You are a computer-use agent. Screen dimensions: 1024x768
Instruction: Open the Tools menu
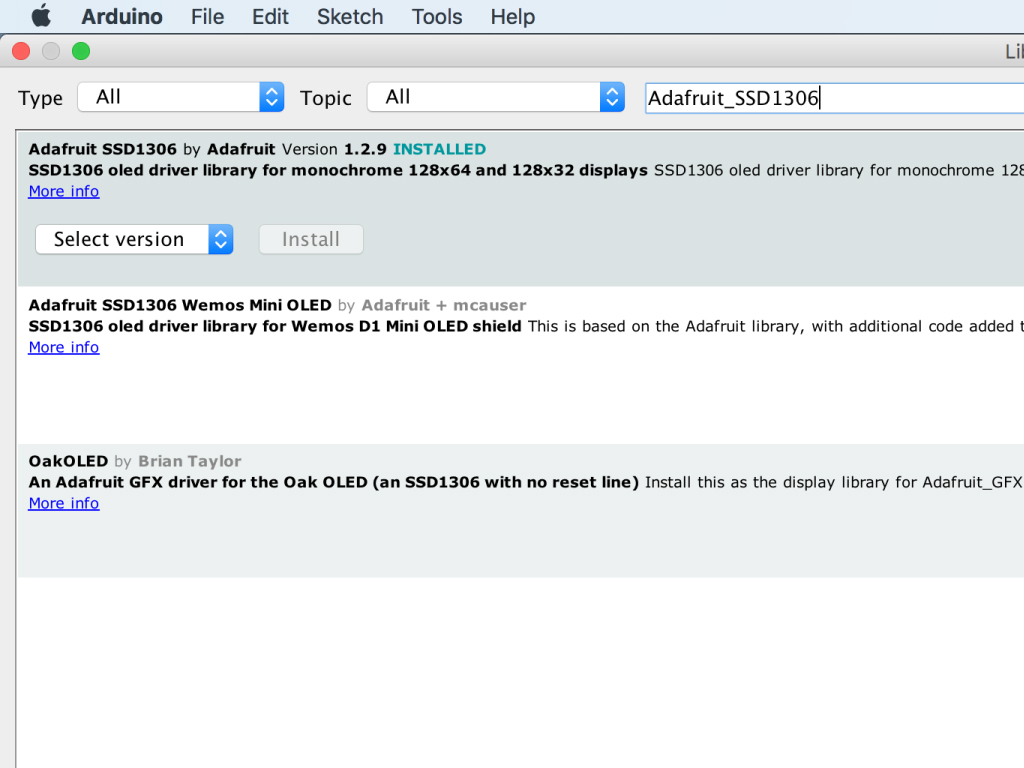pyautogui.click(x=437, y=16)
